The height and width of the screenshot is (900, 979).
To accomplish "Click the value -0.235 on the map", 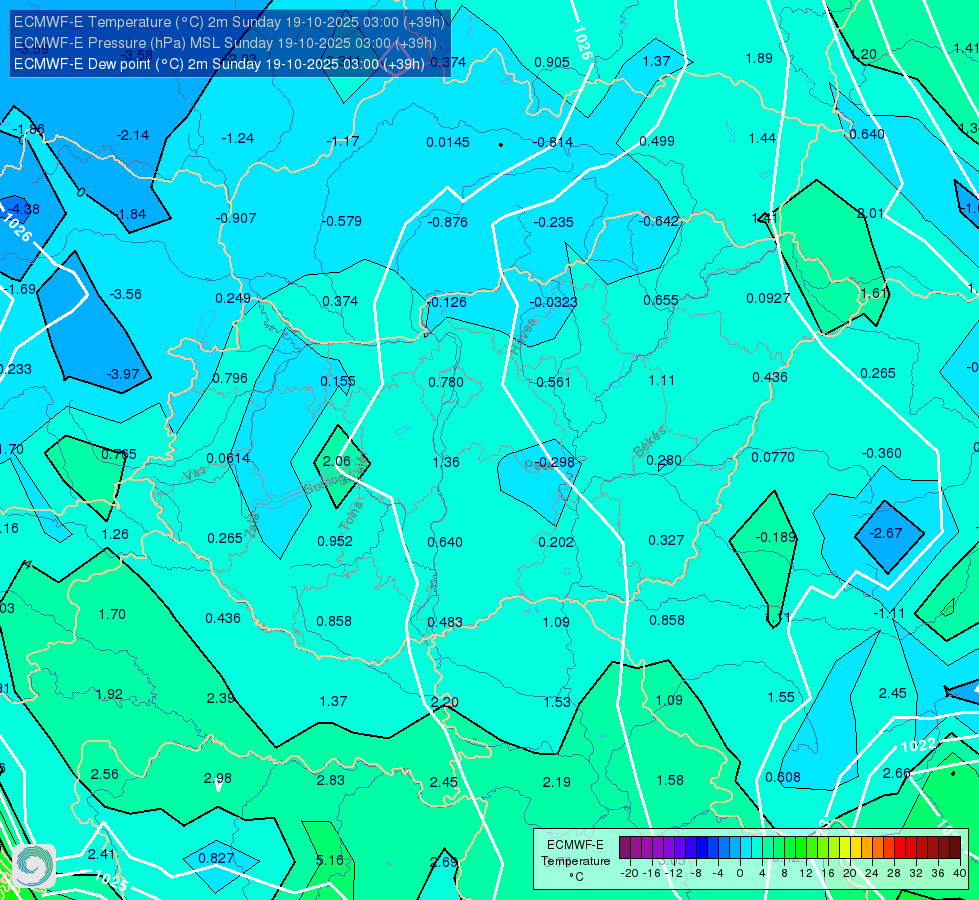I will [553, 222].
